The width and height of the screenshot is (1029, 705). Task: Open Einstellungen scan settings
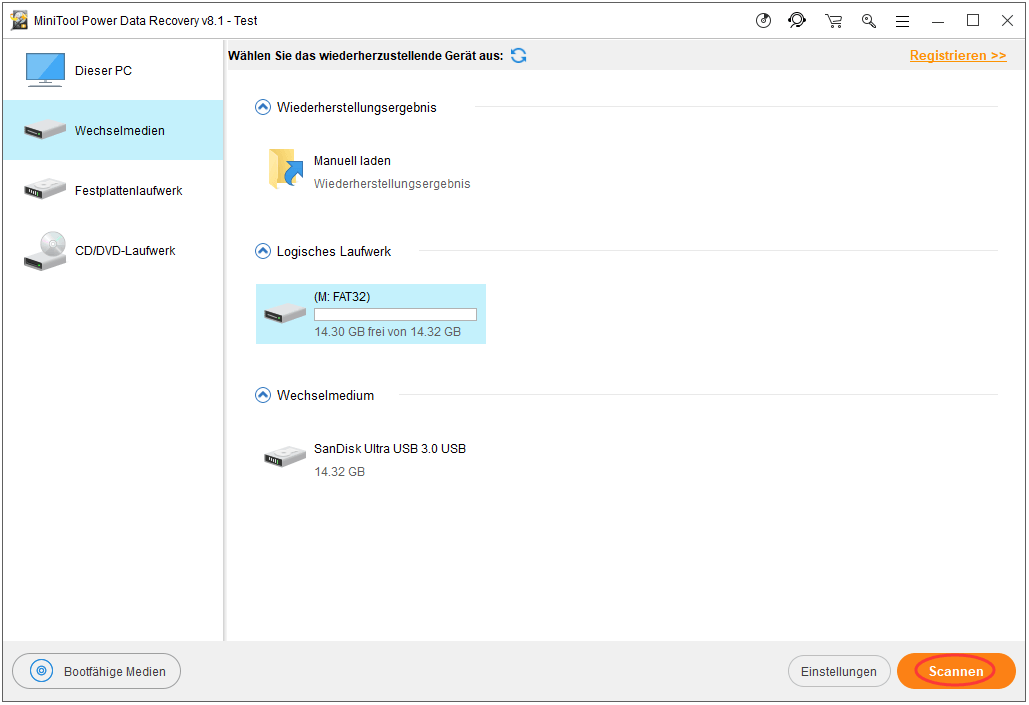838,672
